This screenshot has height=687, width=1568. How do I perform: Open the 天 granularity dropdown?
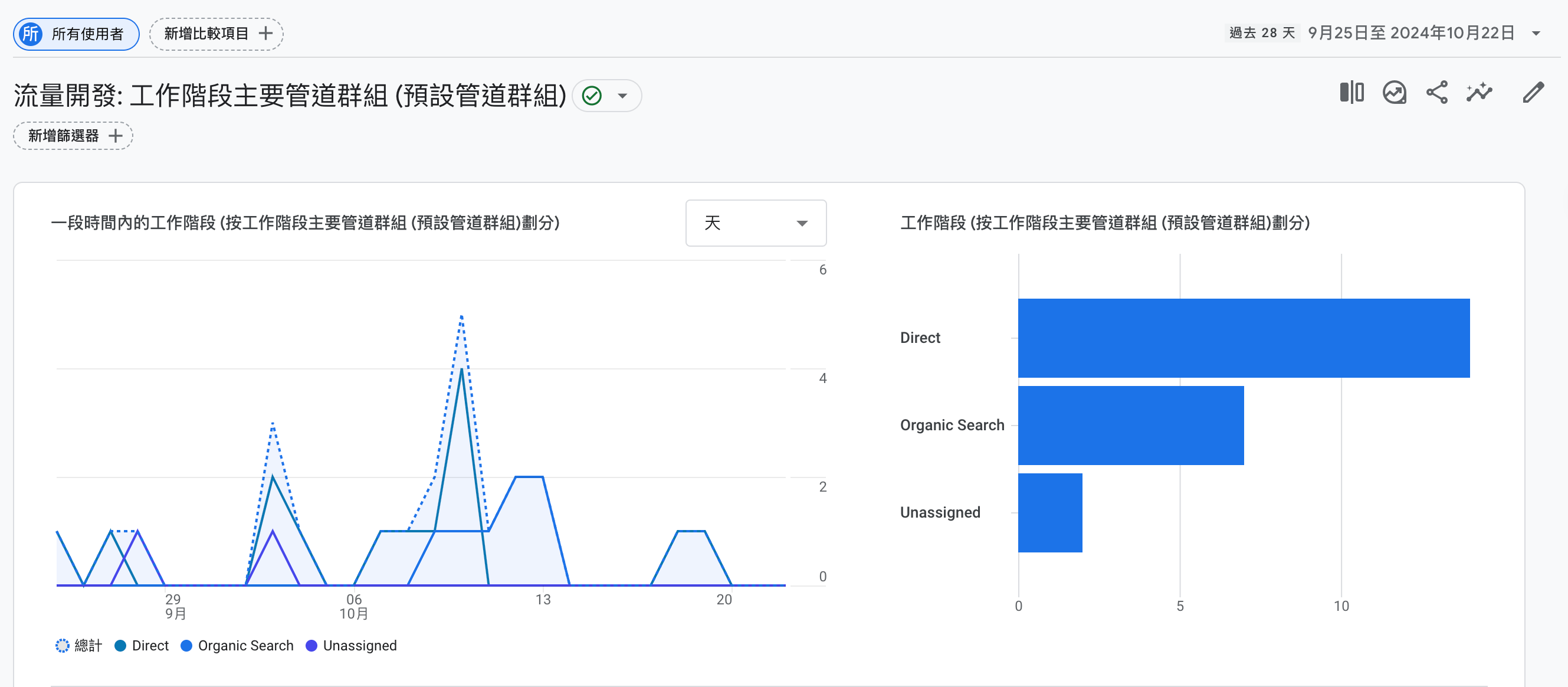[756, 223]
